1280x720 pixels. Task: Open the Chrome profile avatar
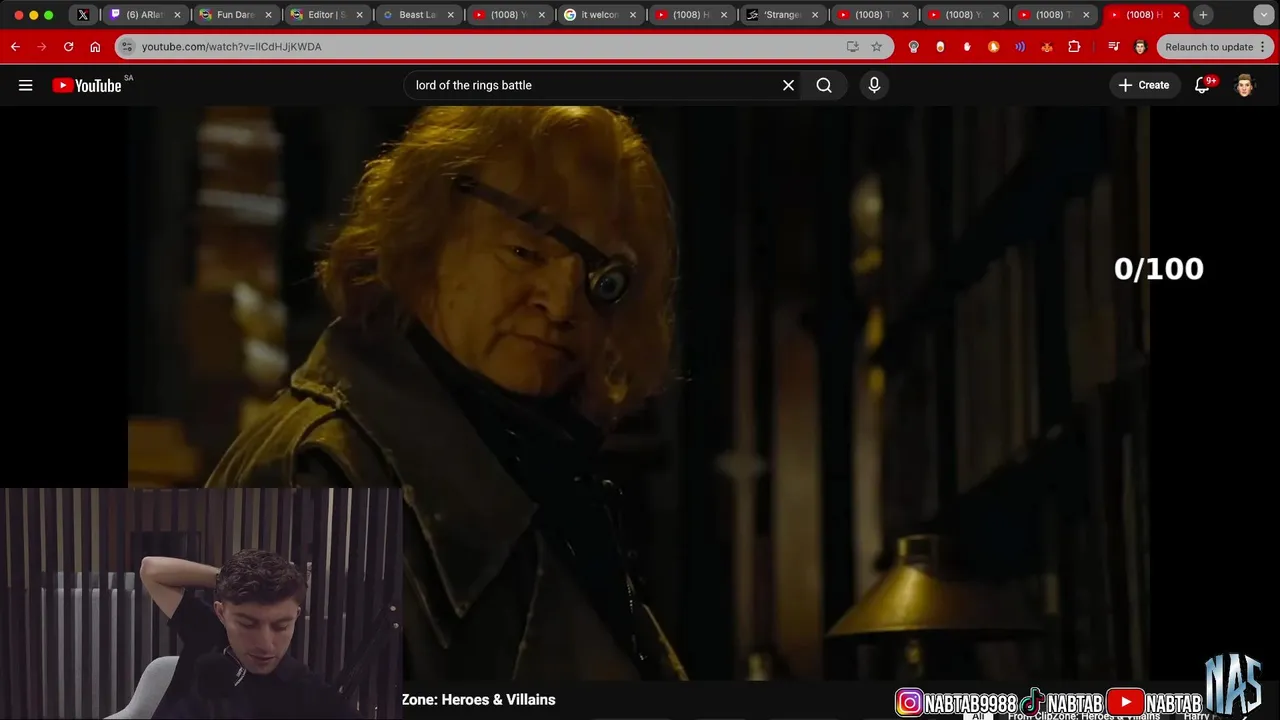[1140, 47]
